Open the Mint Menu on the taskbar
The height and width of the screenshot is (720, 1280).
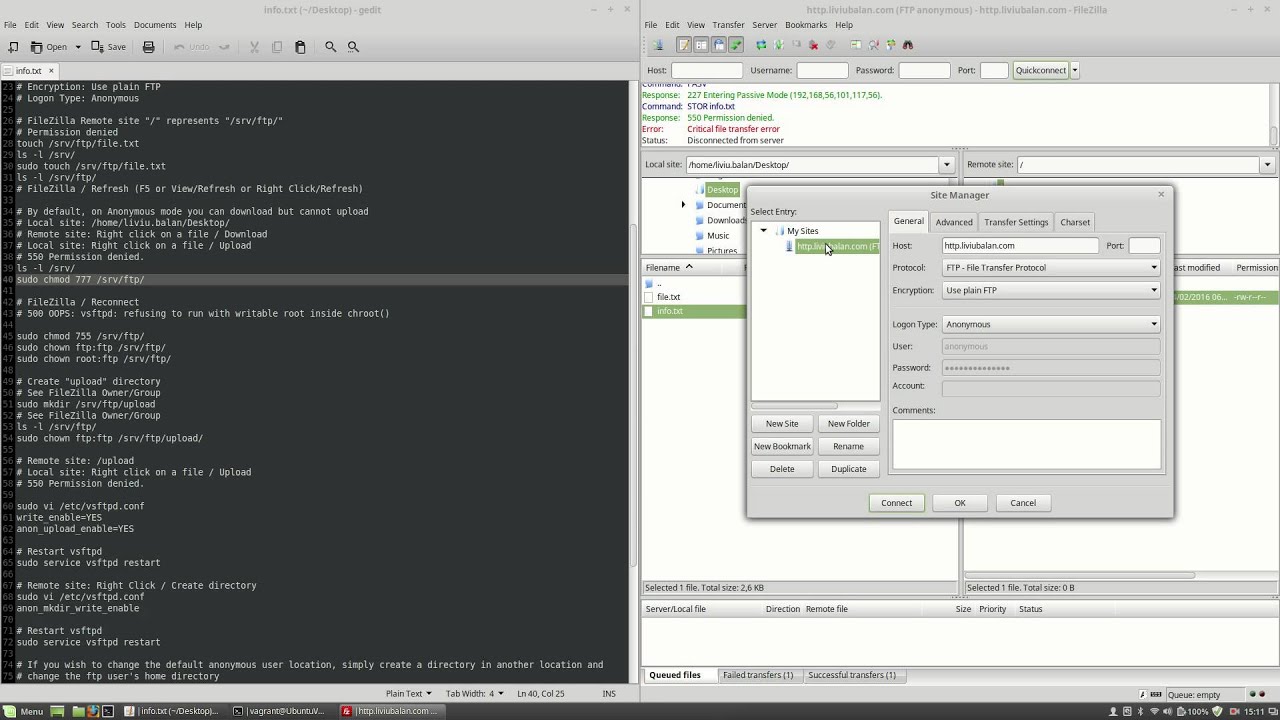pos(24,711)
